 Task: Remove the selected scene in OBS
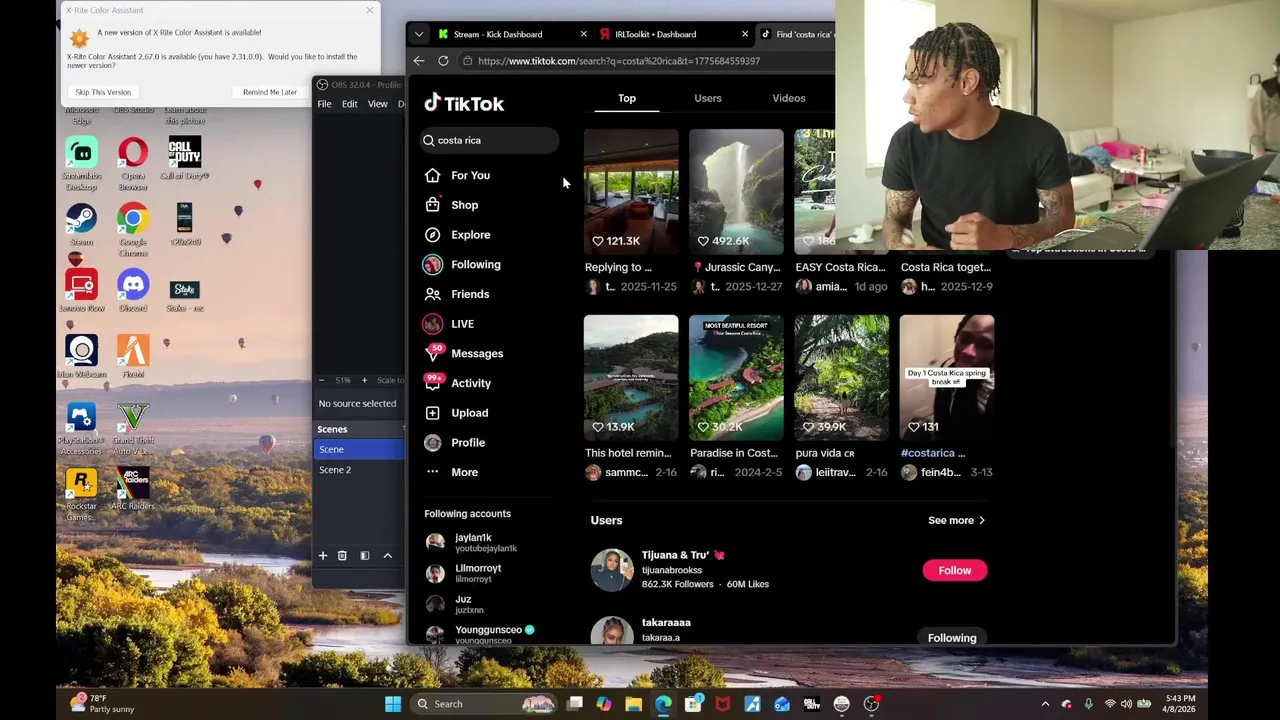click(342, 556)
